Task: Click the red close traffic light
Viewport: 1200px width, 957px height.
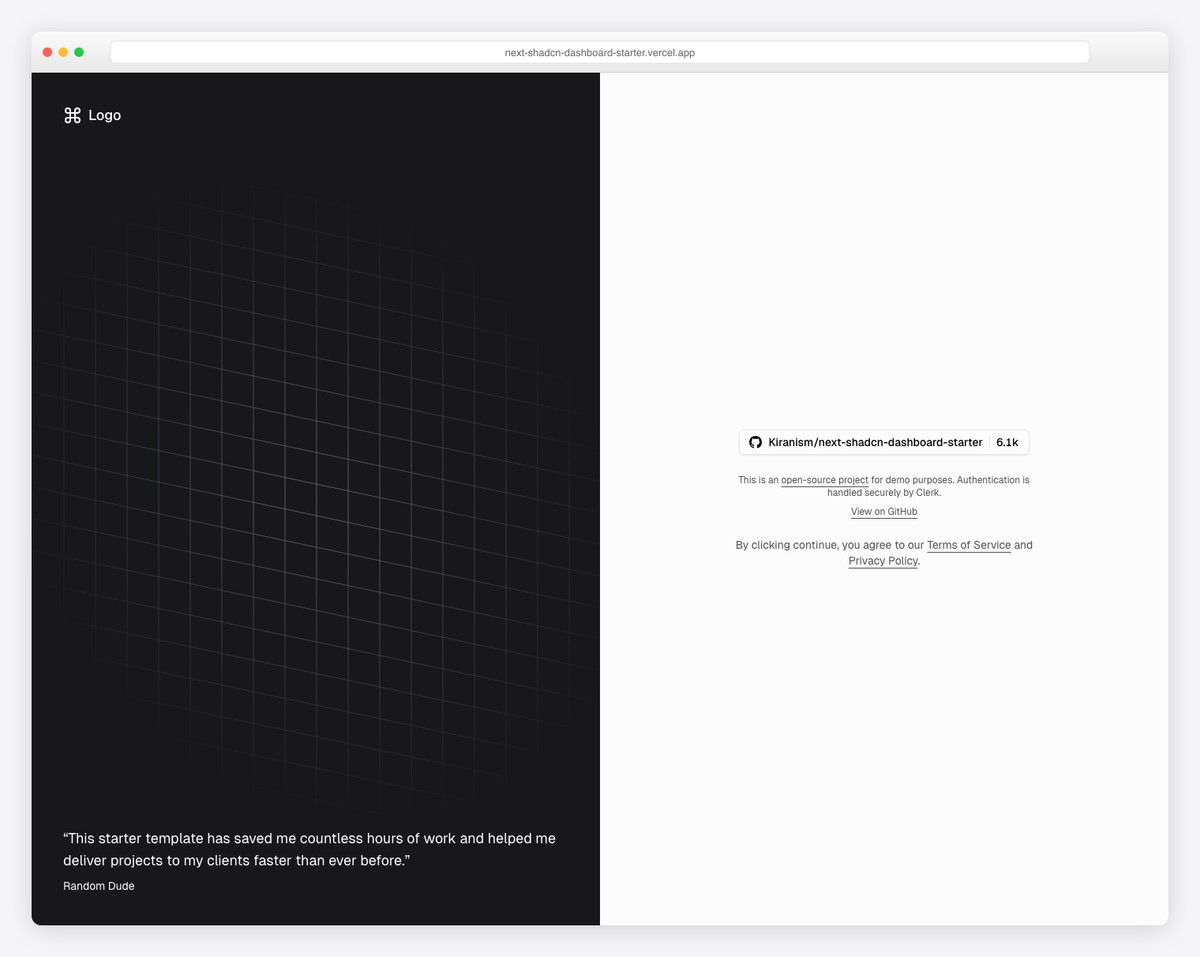Action: [x=47, y=51]
